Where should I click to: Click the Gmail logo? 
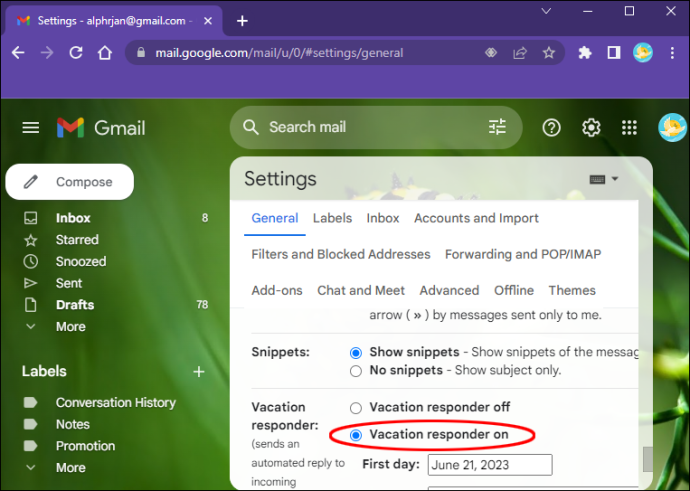tap(101, 128)
